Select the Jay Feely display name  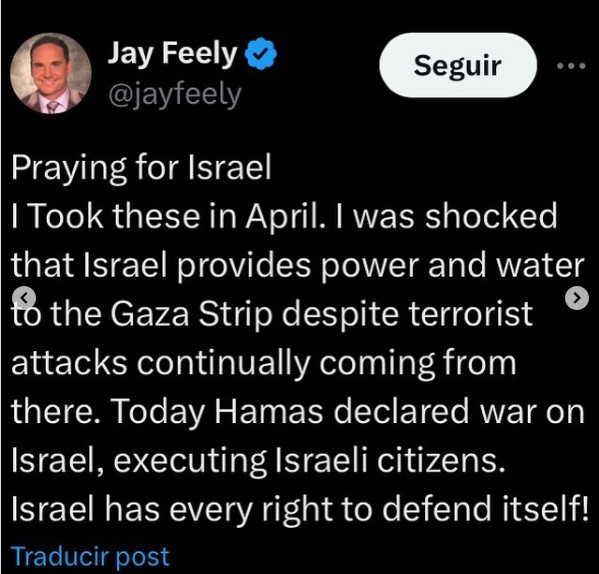[173, 54]
